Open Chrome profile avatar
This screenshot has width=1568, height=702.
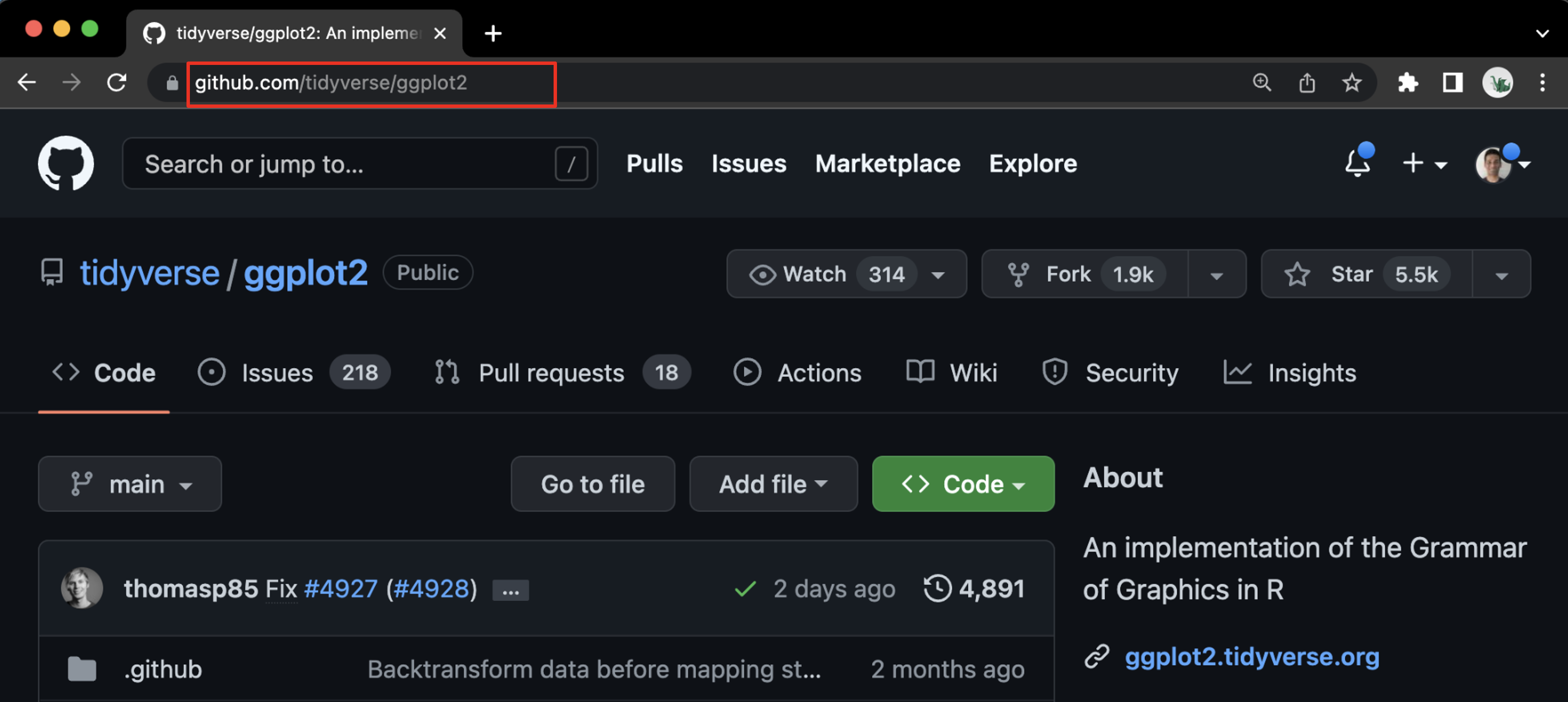1497,82
